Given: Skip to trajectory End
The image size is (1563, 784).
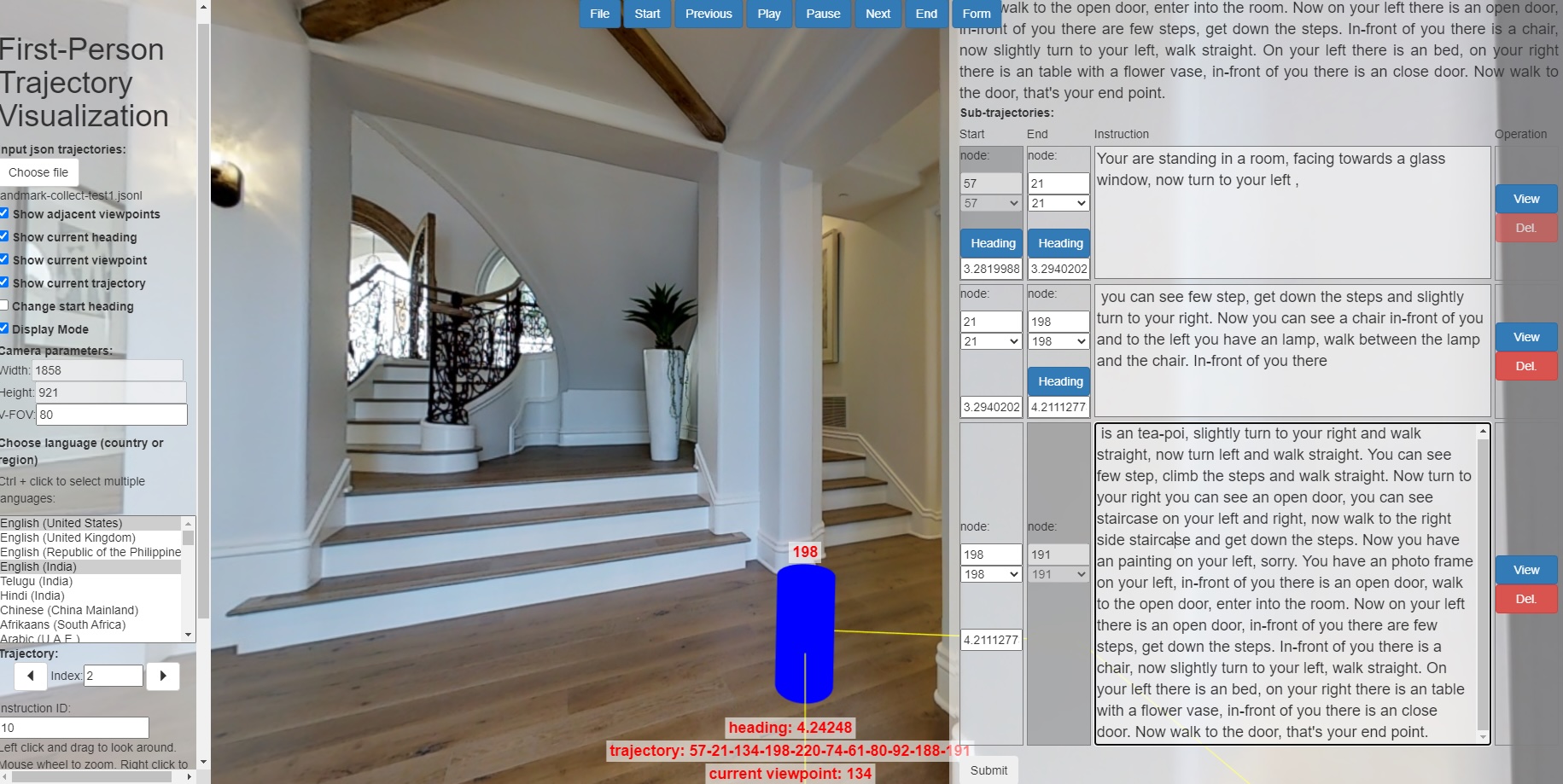Looking at the screenshot, I should [926, 14].
